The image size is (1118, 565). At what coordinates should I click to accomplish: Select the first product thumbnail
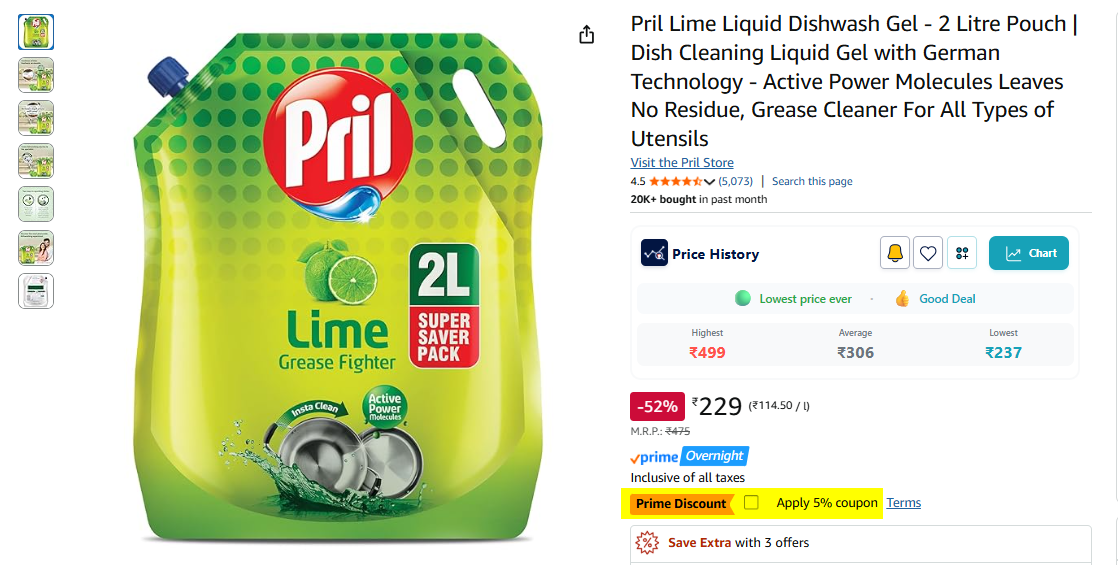[x=36, y=32]
